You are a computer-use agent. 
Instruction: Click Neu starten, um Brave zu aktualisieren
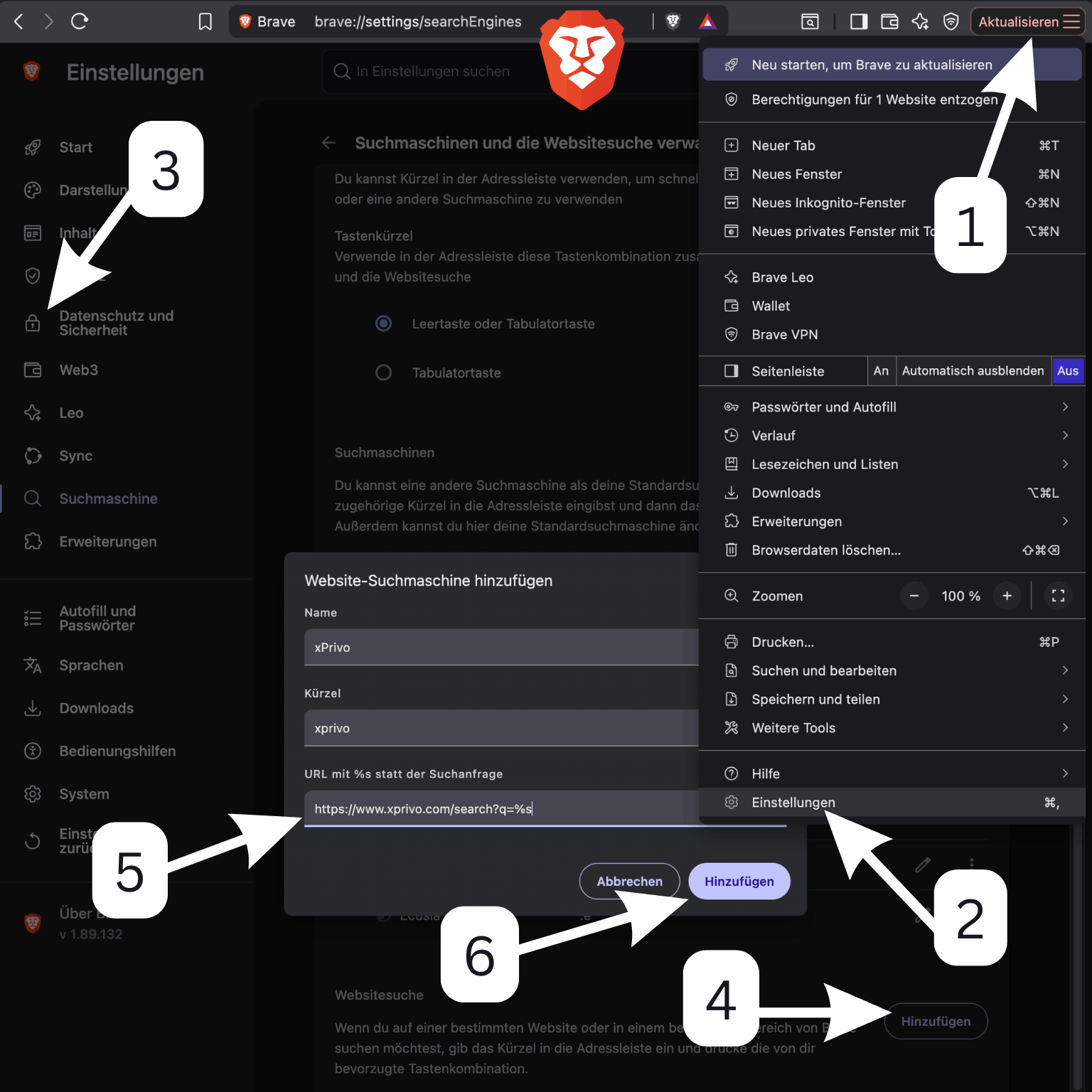pos(892,65)
